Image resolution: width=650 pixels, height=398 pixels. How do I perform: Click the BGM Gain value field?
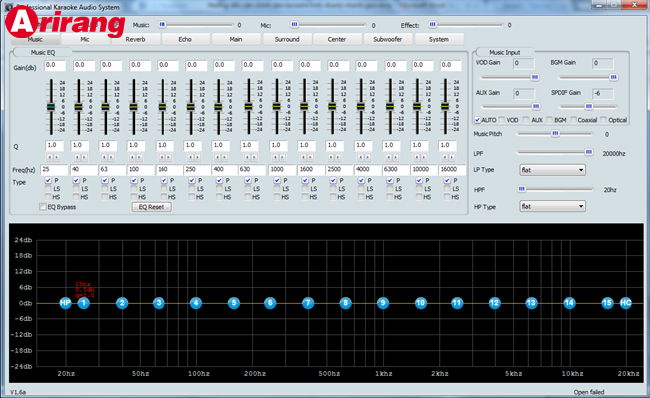tap(602, 63)
